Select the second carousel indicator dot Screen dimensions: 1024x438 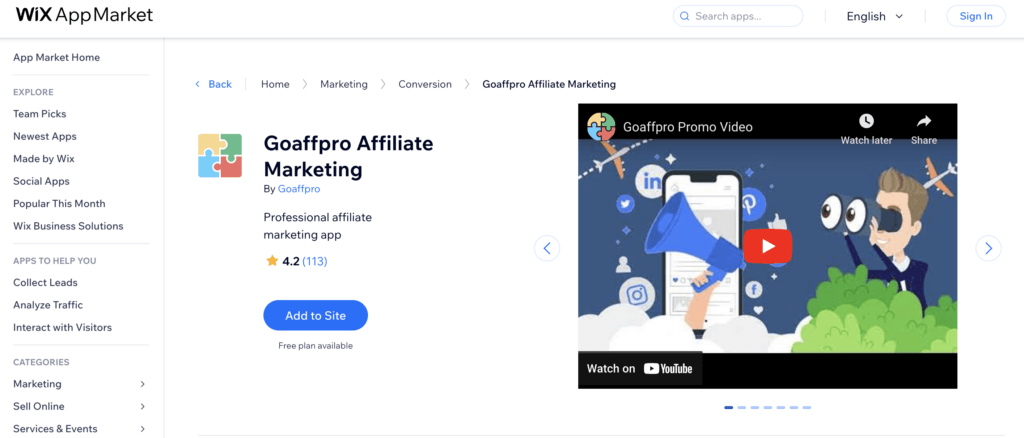click(742, 408)
